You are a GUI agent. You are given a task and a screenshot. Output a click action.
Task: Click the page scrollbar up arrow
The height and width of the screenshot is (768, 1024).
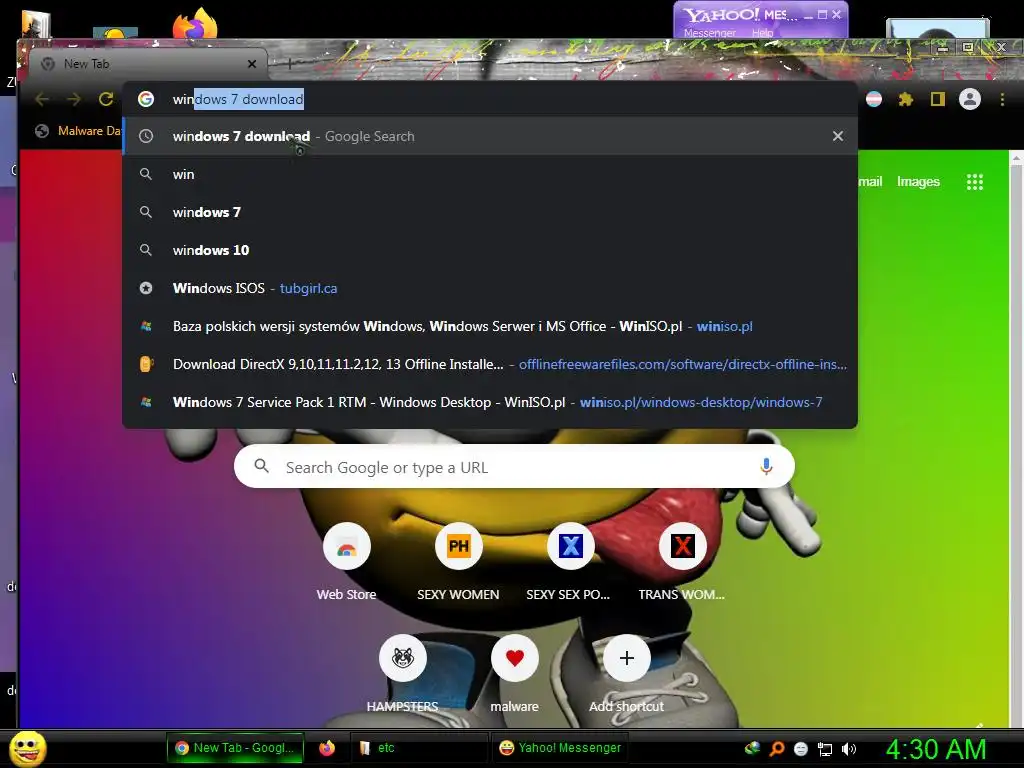tap(1017, 157)
